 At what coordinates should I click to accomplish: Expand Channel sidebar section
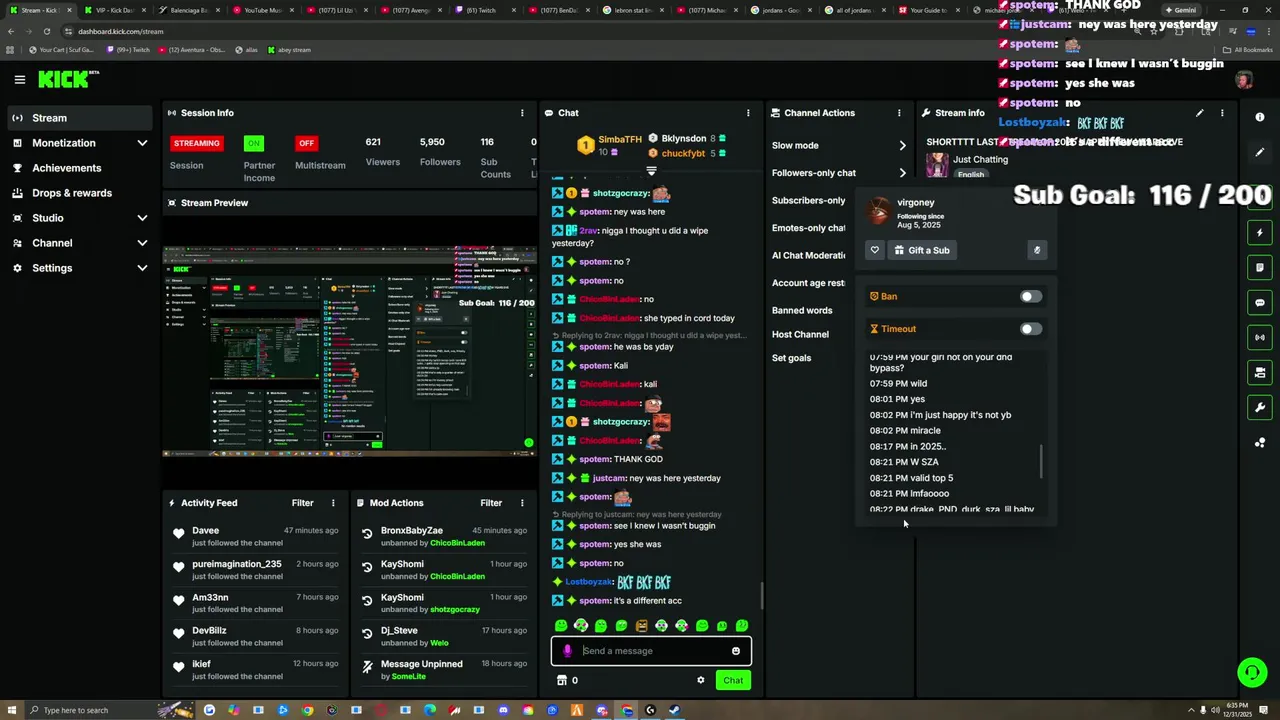(142, 243)
